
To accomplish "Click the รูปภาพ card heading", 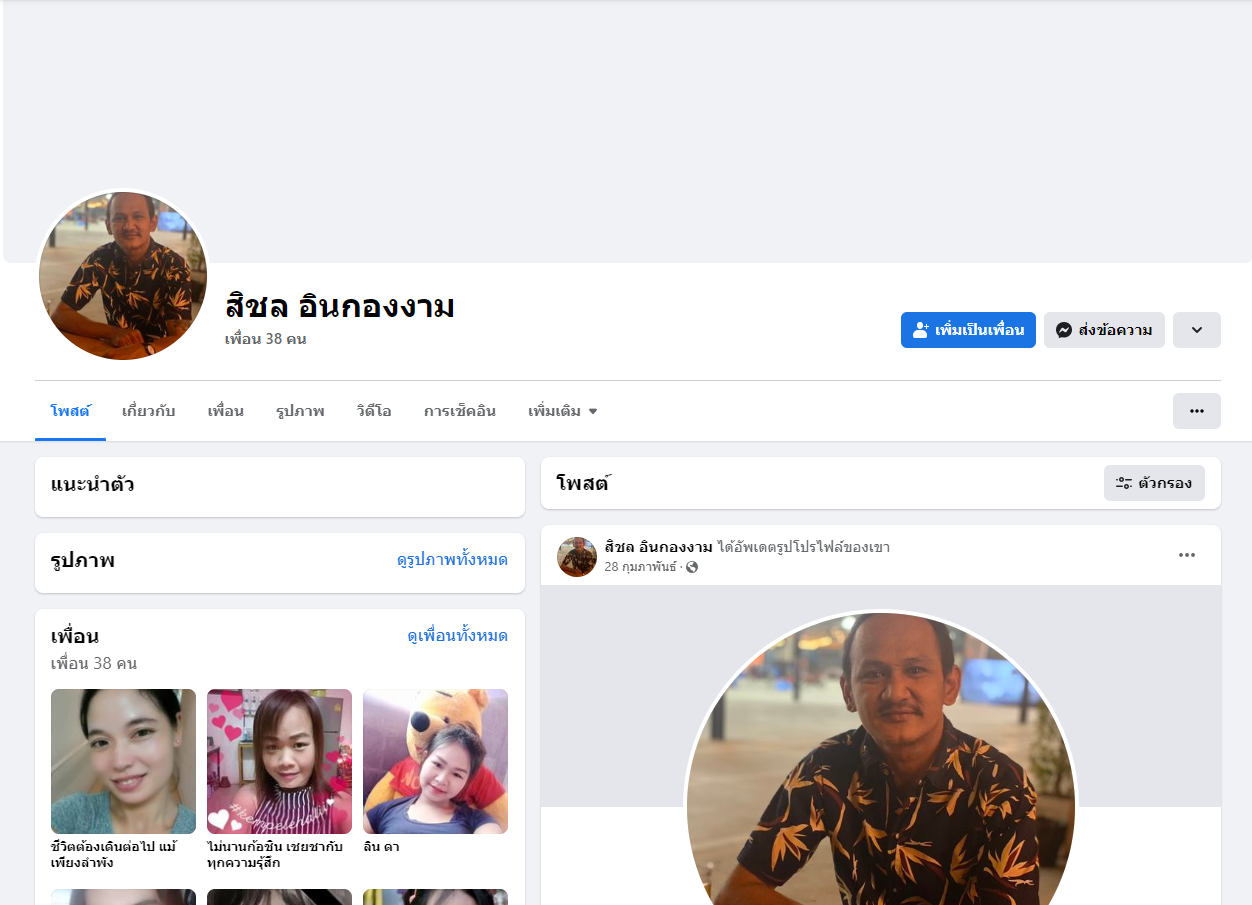I will point(82,560).
